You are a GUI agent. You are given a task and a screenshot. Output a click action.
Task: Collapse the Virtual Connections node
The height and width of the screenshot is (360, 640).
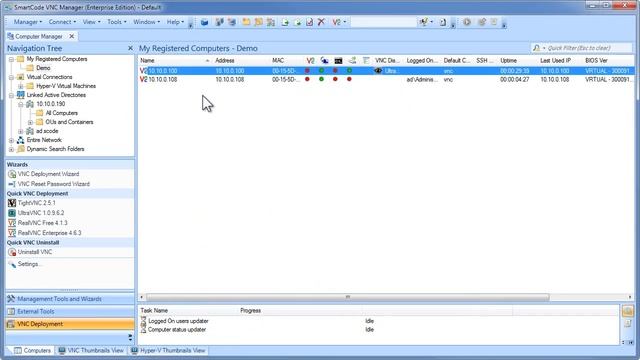pos(11,77)
